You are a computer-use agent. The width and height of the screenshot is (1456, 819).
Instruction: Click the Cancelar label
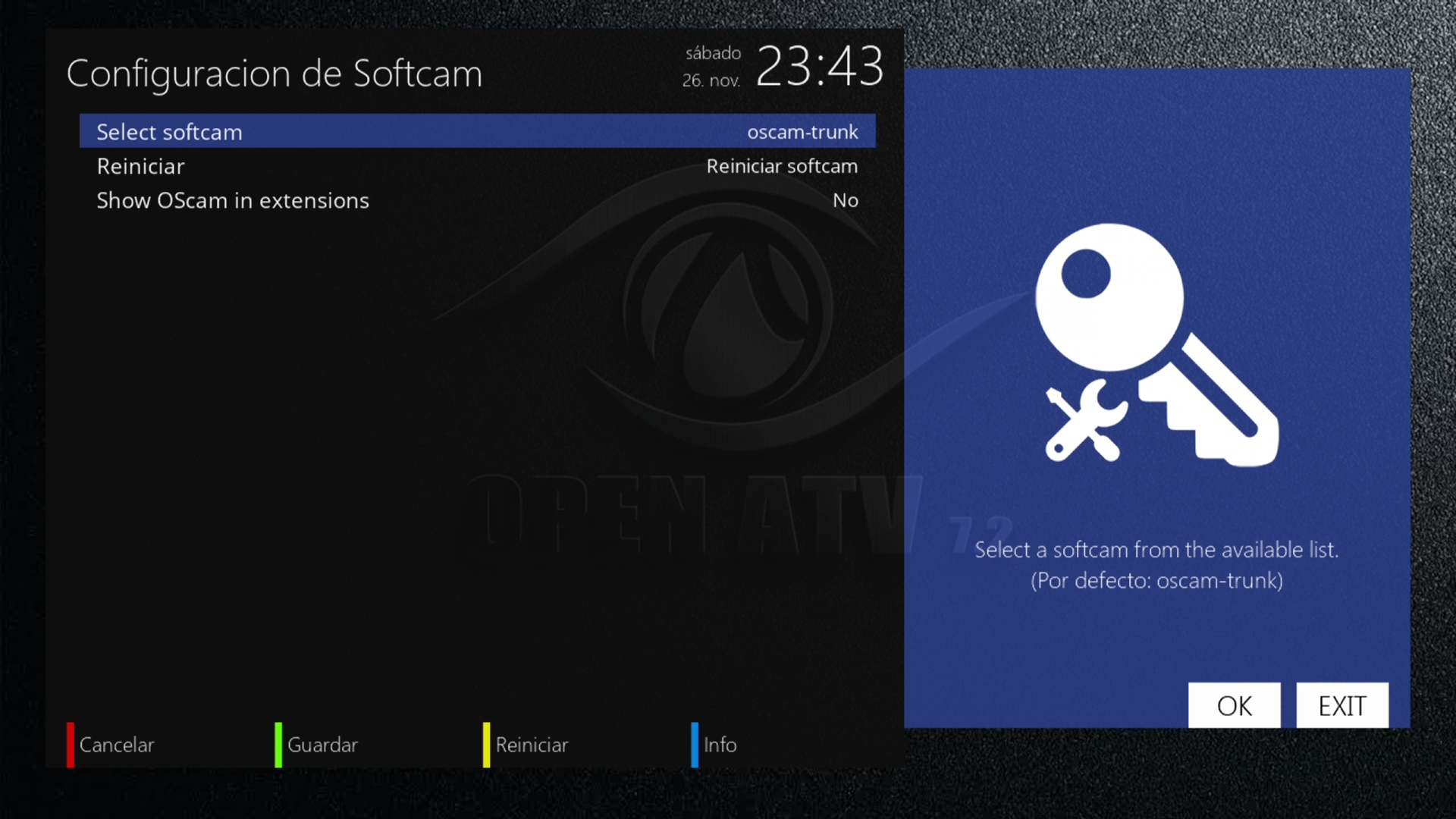click(116, 745)
